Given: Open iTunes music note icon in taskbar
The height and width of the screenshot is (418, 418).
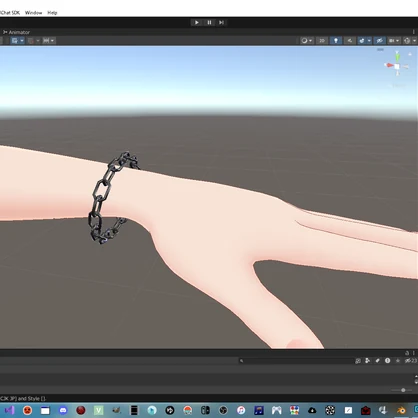Looking at the screenshot, I should [241, 410].
